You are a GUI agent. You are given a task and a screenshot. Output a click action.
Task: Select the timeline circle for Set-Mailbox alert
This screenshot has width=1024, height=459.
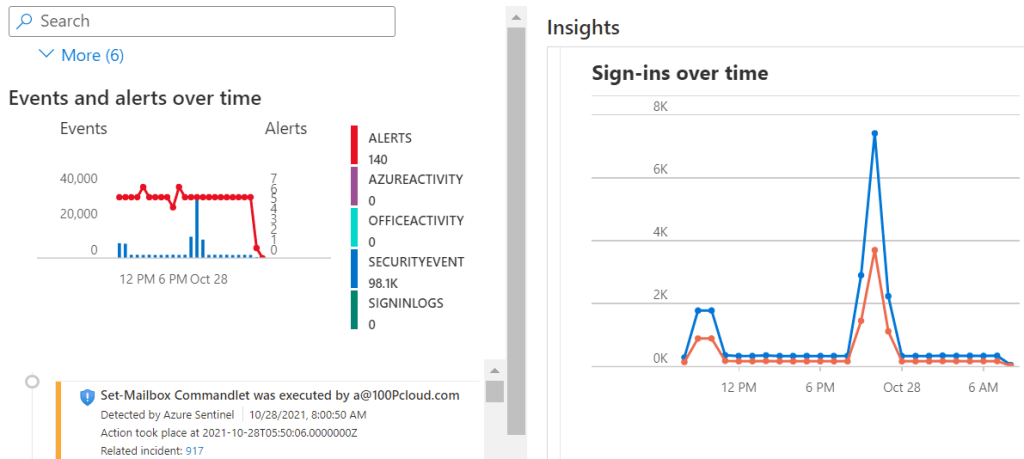click(x=33, y=381)
